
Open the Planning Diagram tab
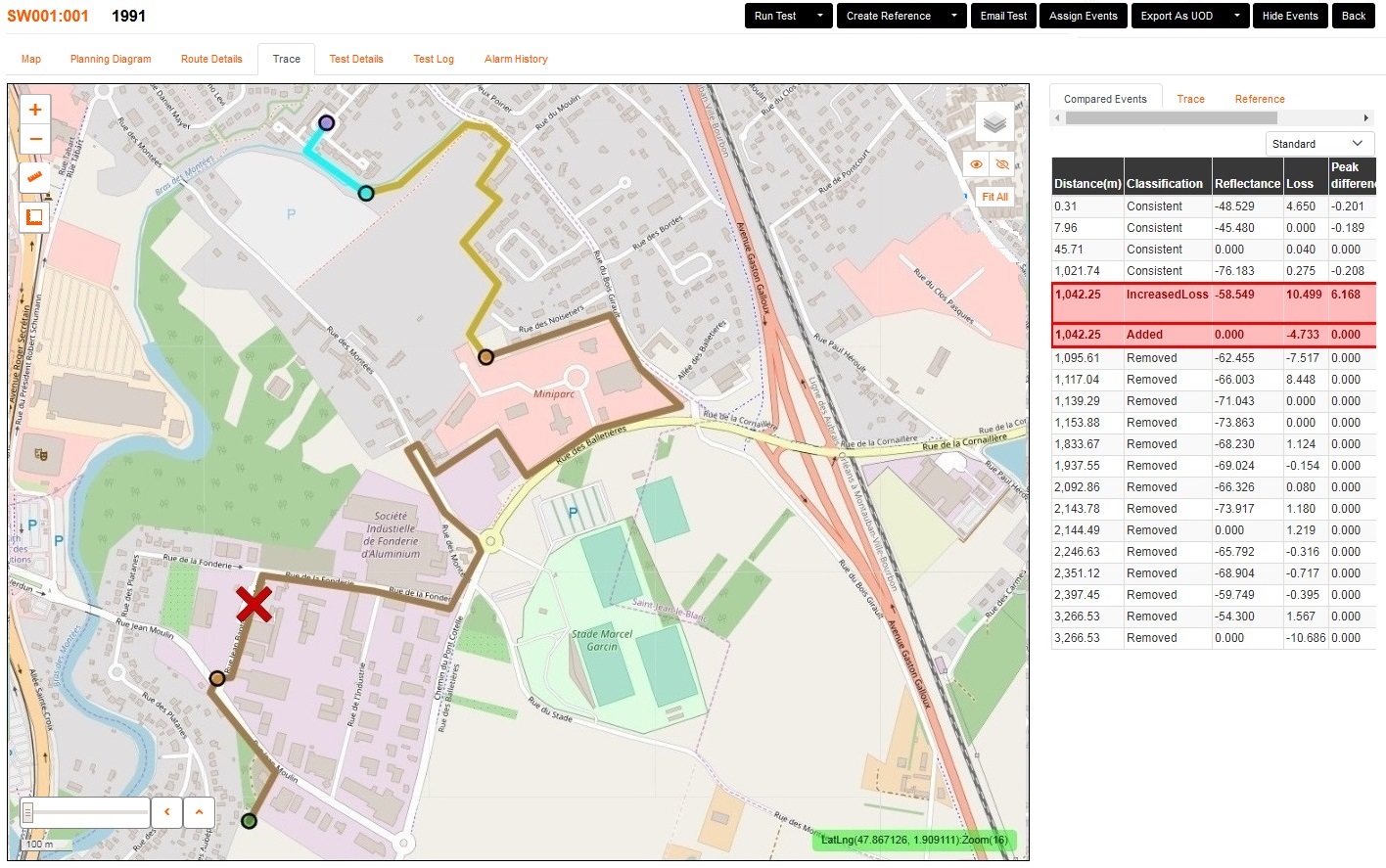click(111, 59)
